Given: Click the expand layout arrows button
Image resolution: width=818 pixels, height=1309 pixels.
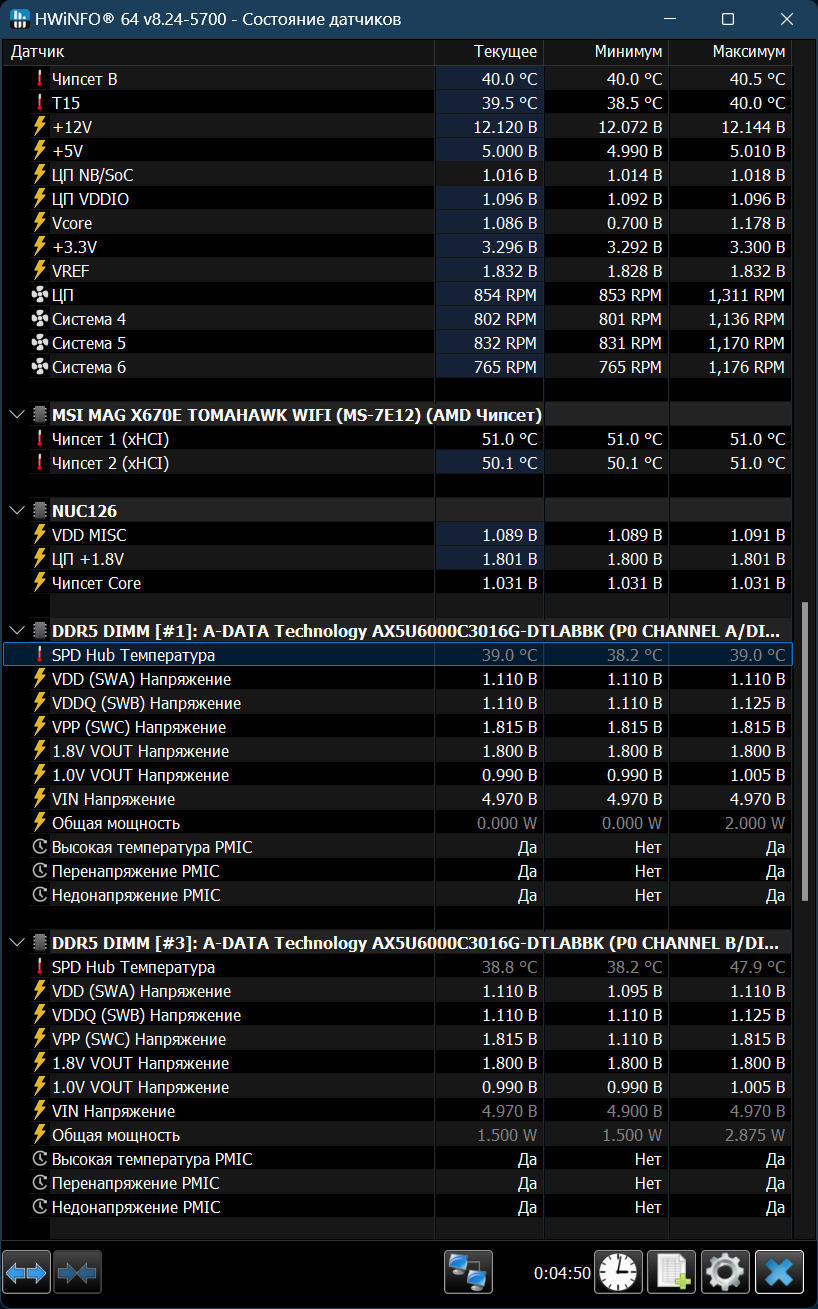Looking at the screenshot, I should point(27,1273).
